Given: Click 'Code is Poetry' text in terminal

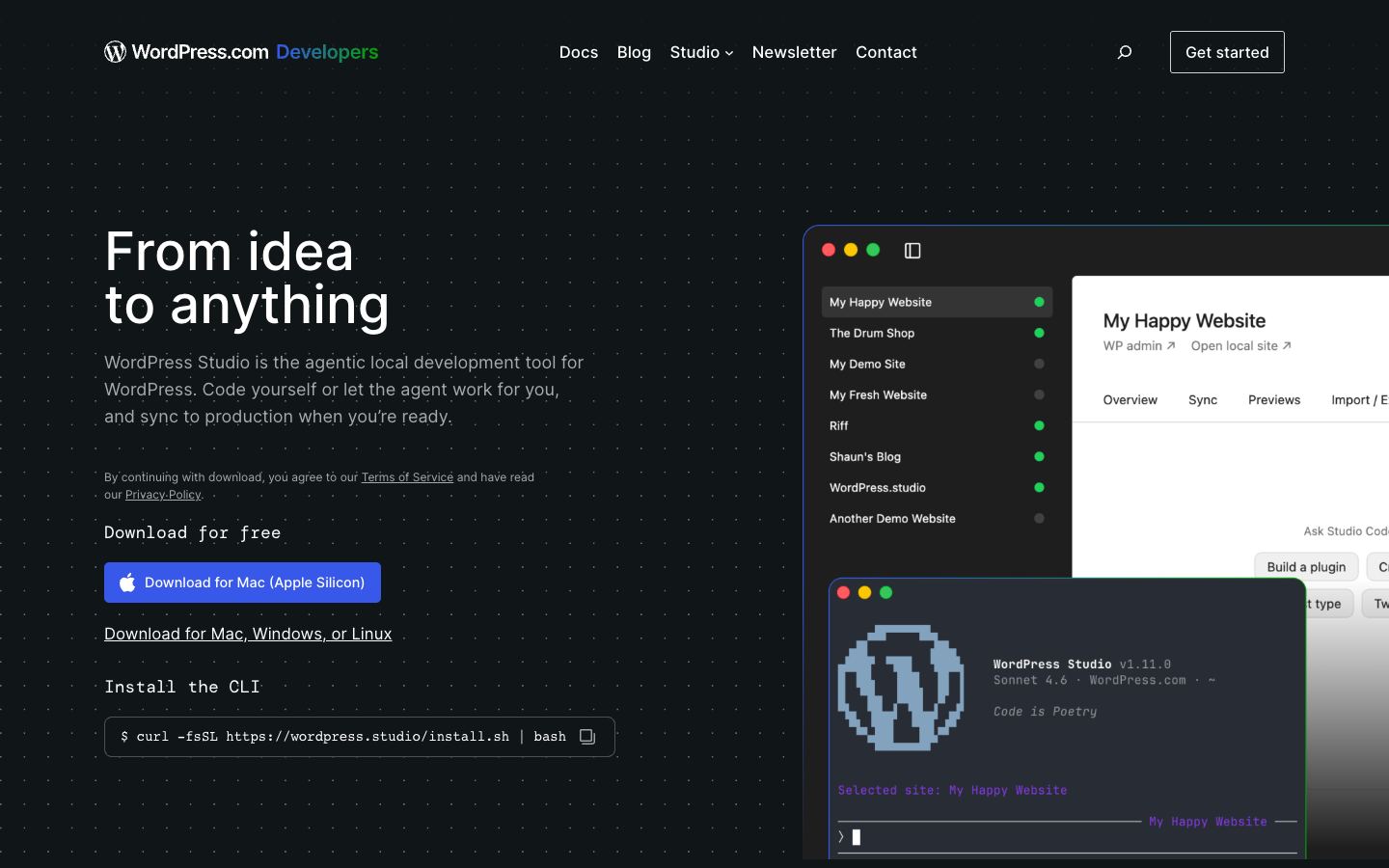Looking at the screenshot, I should pos(1045,712).
